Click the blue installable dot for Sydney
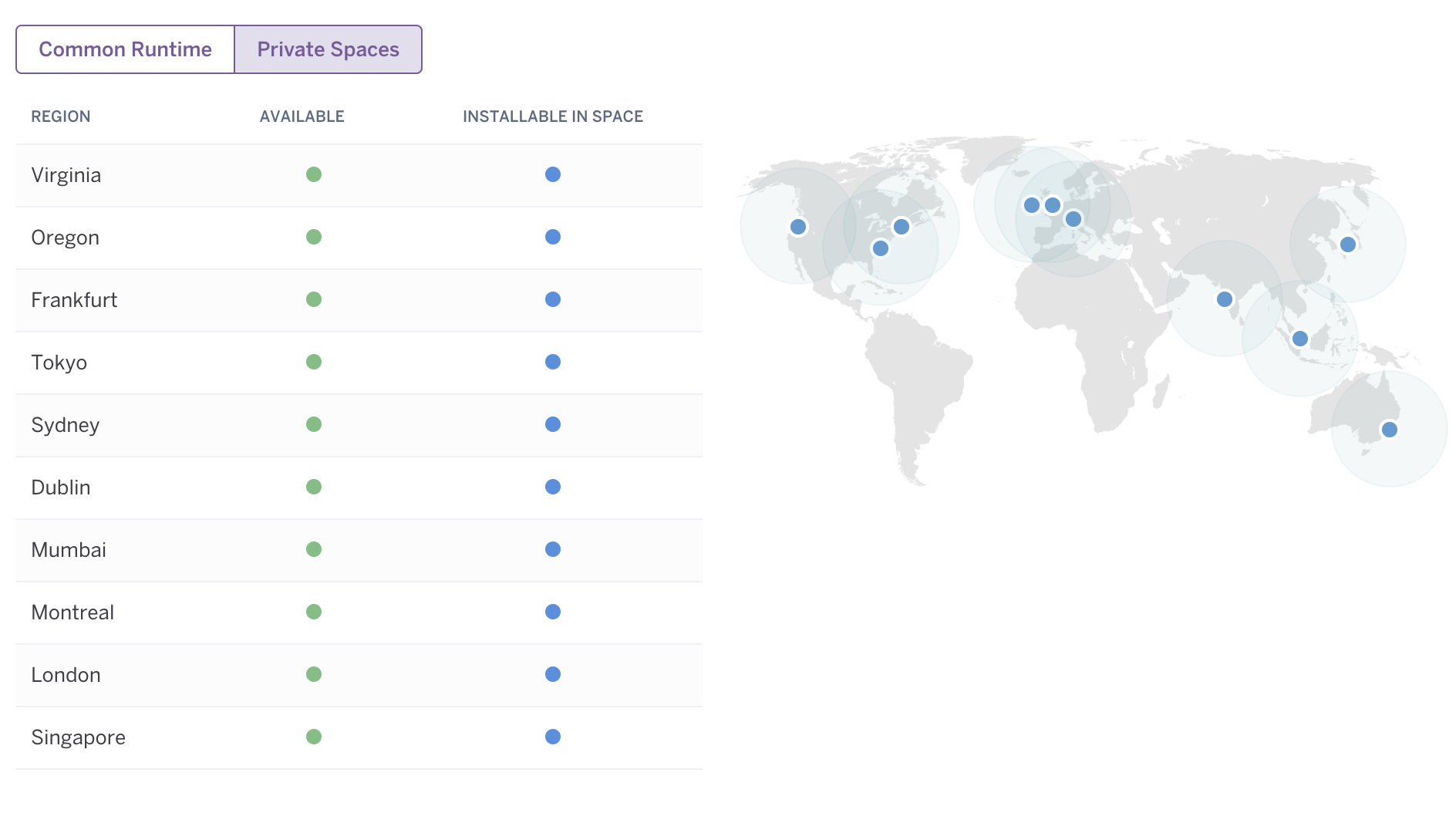The image size is (1456, 813). (x=553, y=424)
